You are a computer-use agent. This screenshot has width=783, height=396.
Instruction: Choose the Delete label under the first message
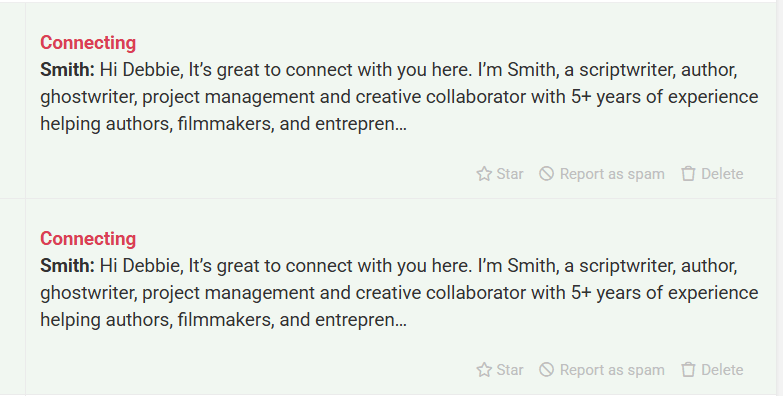tap(722, 174)
